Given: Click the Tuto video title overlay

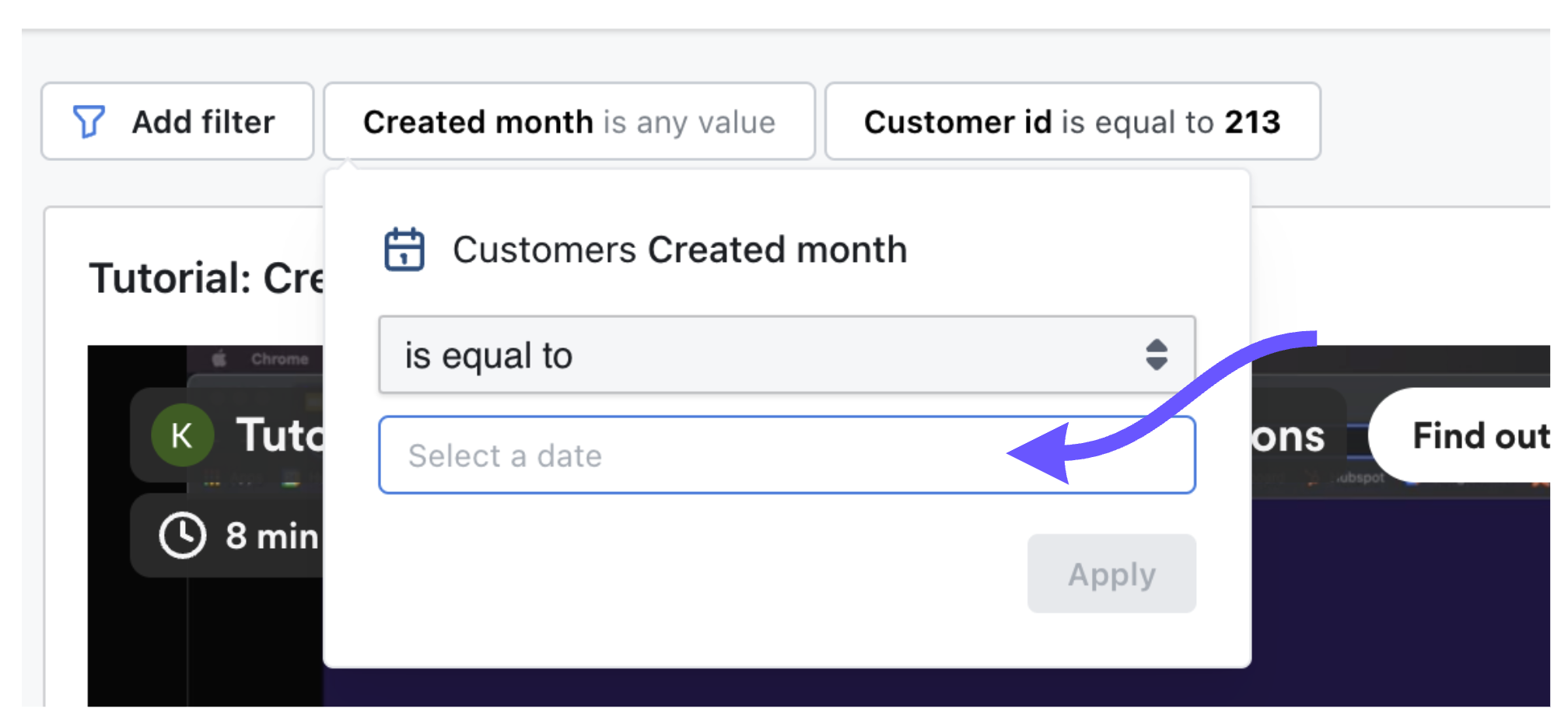Looking at the screenshot, I should coord(280,435).
